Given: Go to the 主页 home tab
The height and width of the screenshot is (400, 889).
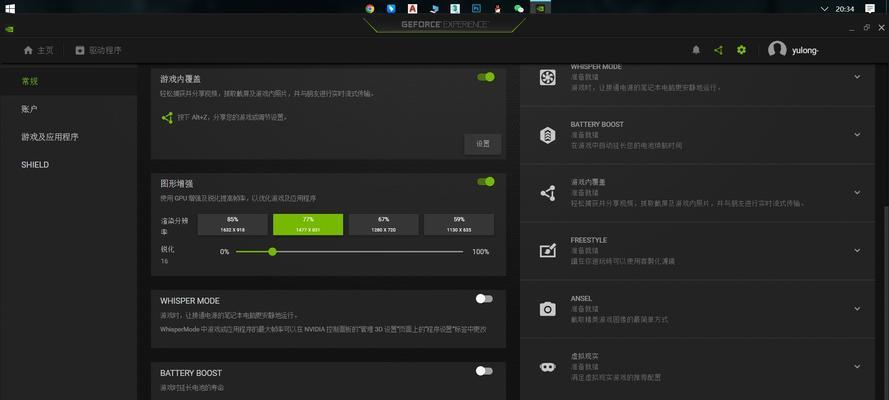Looking at the screenshot, I should [x=39, y=50].
